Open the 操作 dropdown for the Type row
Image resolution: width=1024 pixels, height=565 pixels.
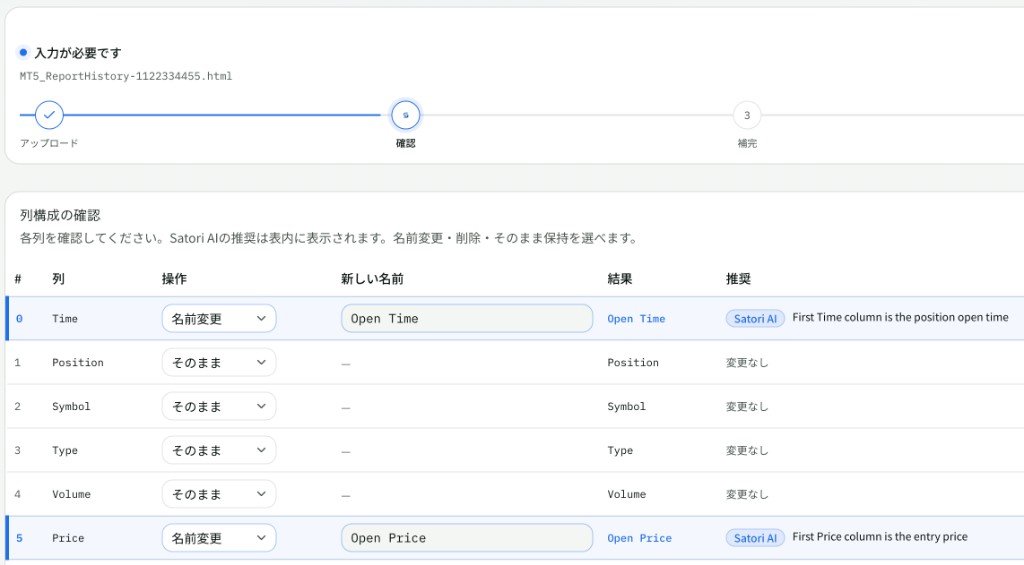pyautogui.click(x=219, y=450)
